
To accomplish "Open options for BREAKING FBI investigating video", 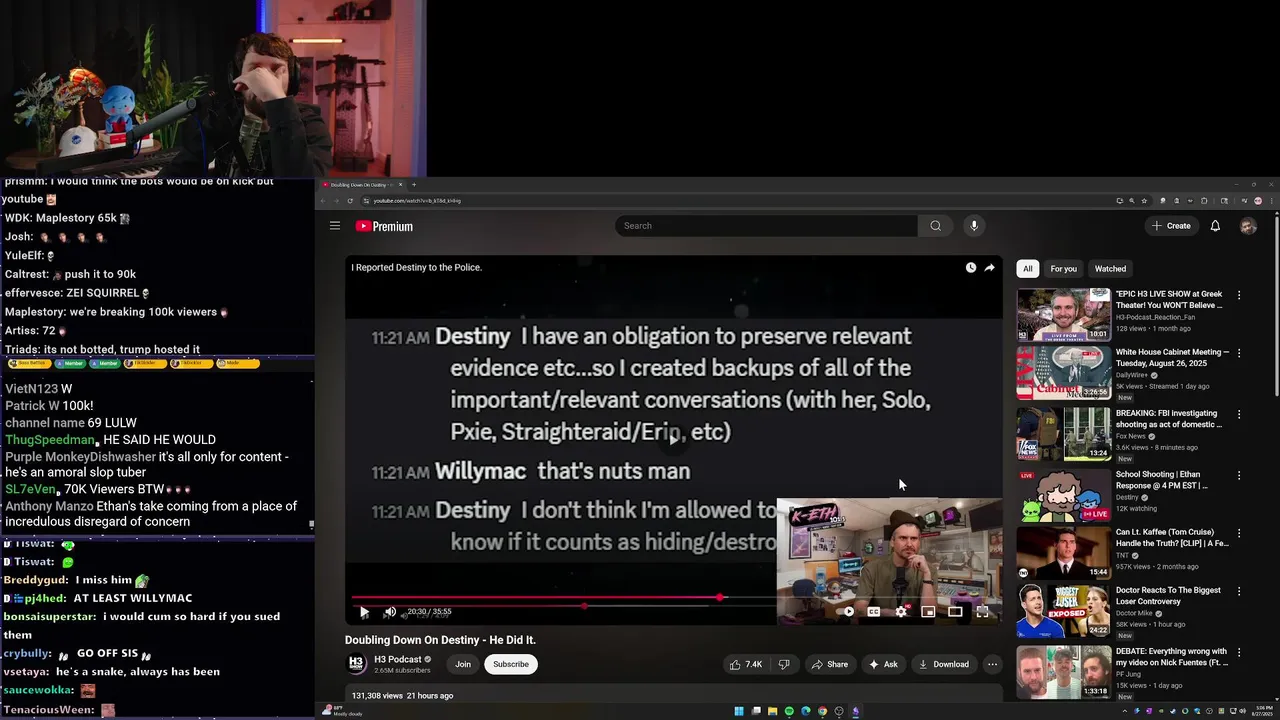I will point(1239,414).
